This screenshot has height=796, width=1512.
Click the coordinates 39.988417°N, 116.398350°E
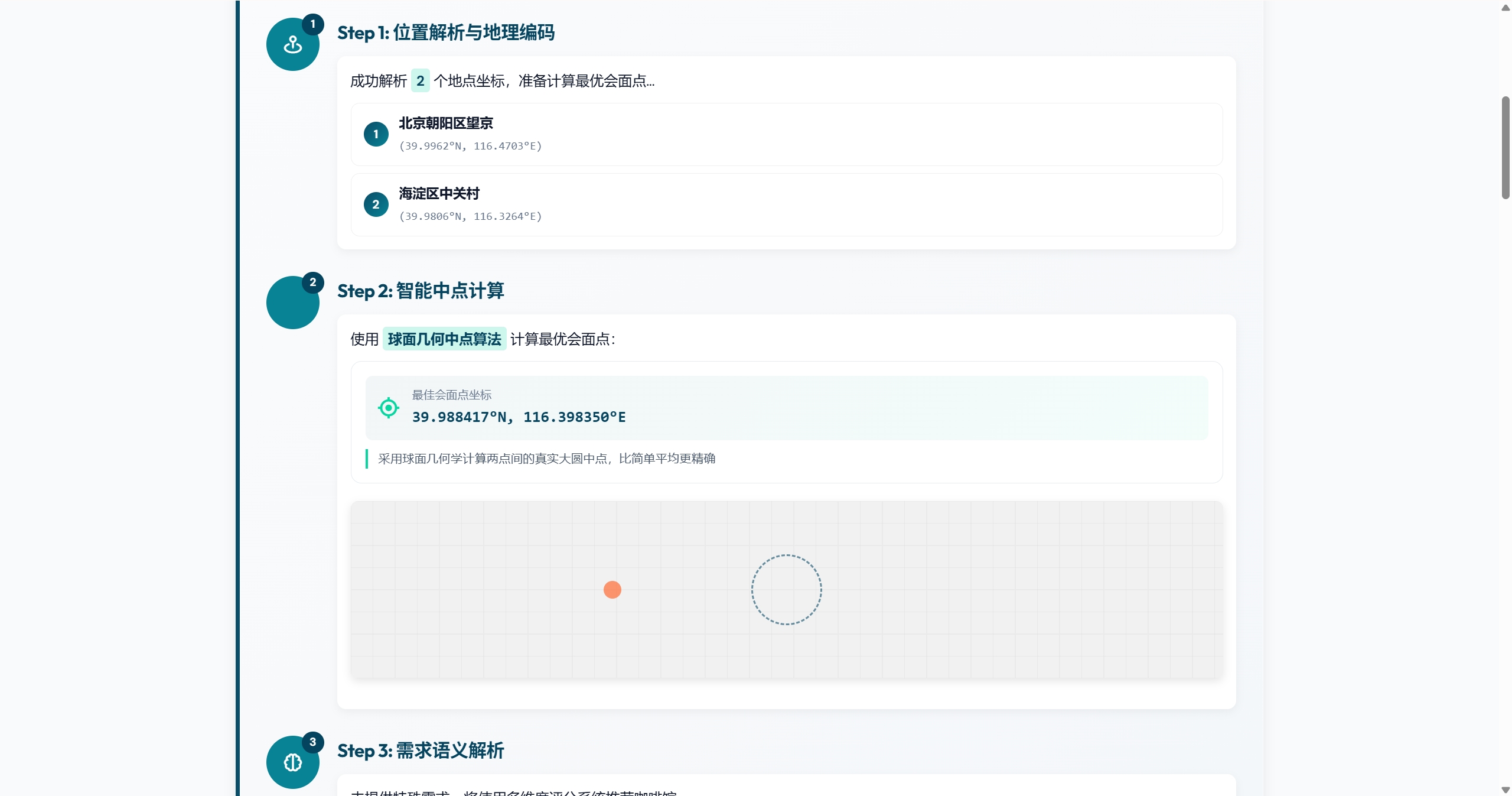coord(519,417)
